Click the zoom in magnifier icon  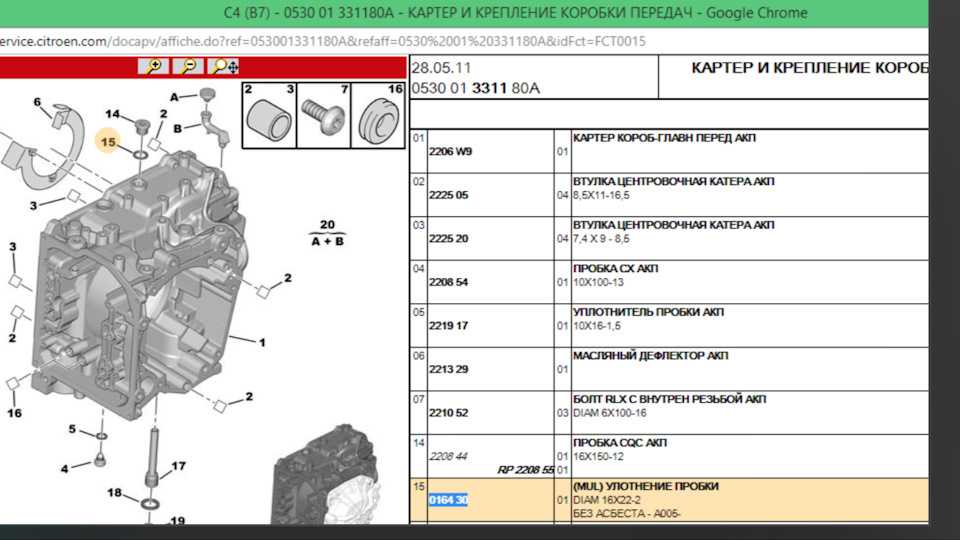click(x=154, y=66)
